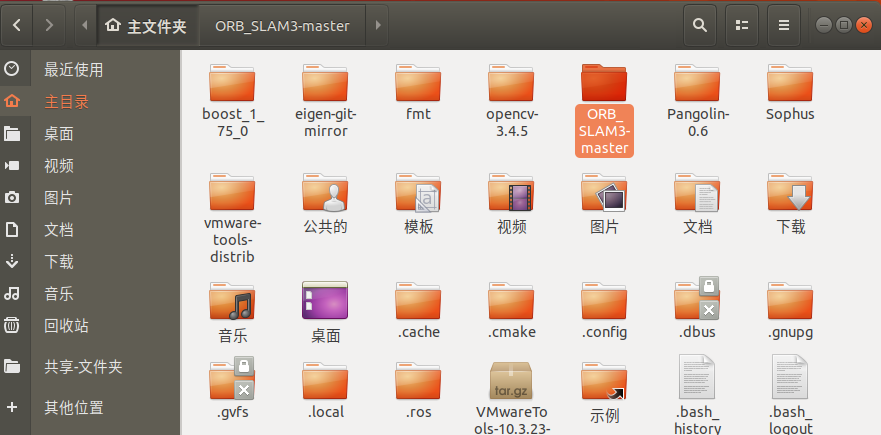Select the boost_1_75_0 folder icon
Viewport: 881px width, 435px height.
(x=232, y=82)
